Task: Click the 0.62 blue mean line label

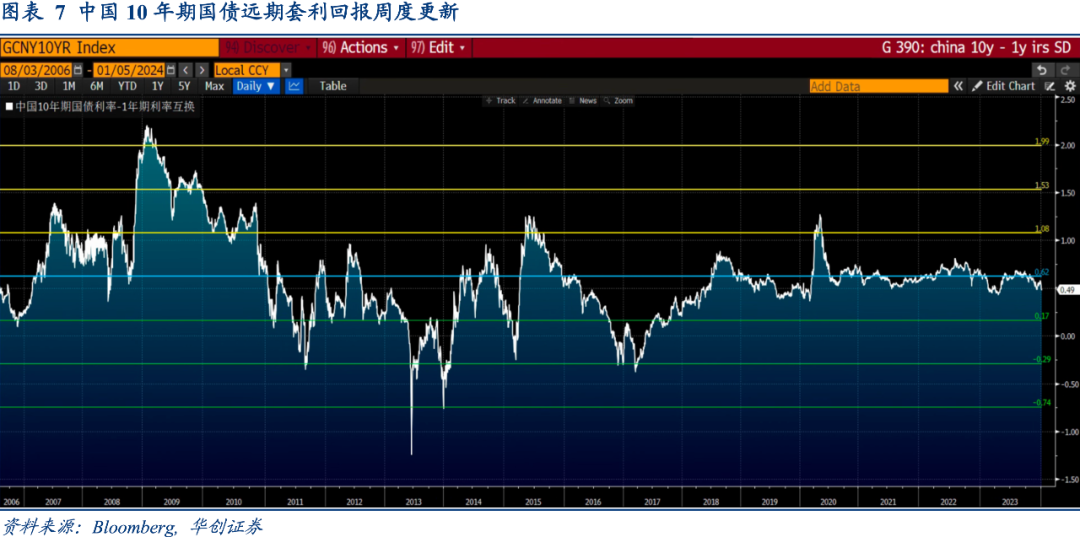Action: pos(1042,272)
